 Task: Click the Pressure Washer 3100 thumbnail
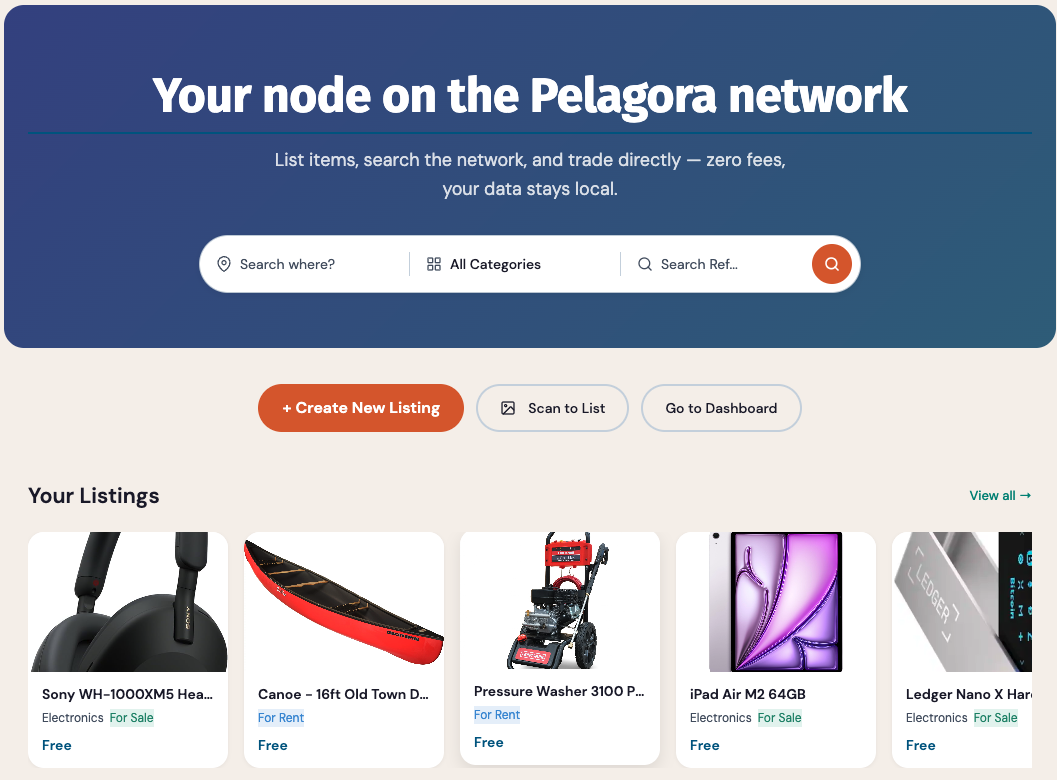560,601
